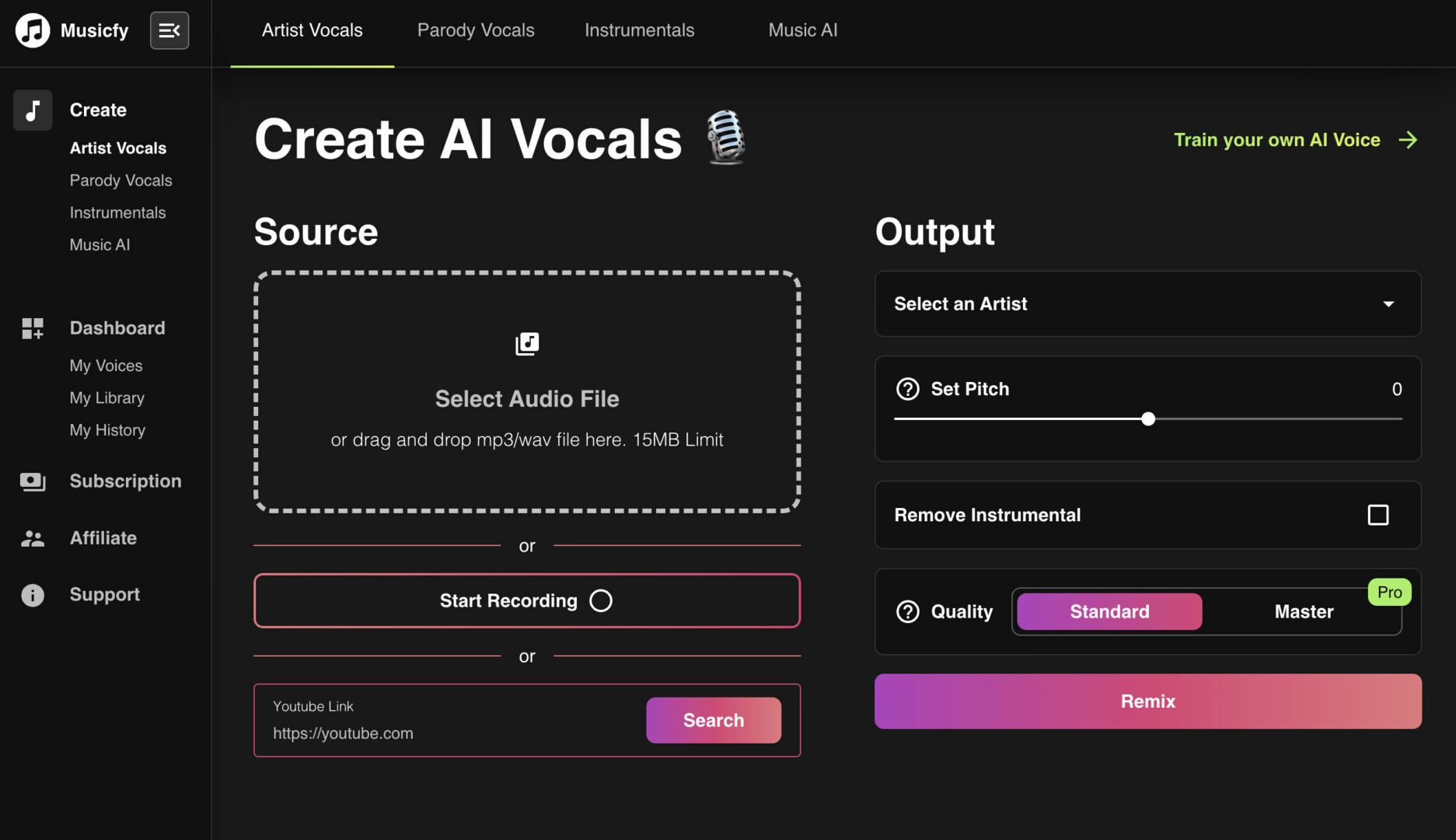Click the Set Pitch help icon
This screenshot has width=1456, height=840.
pyautogui.click(x=908, y=389)
